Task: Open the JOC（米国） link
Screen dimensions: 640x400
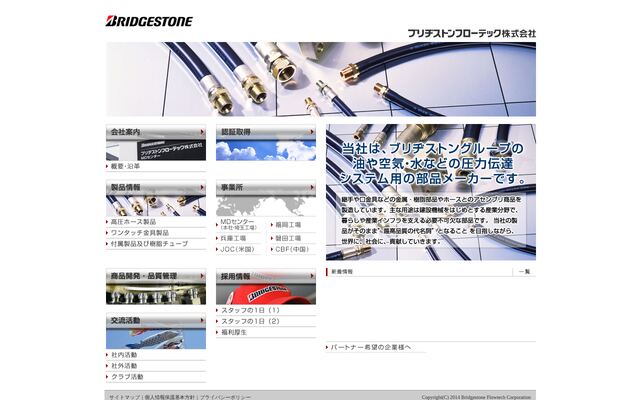Action: tap(237, 249)
